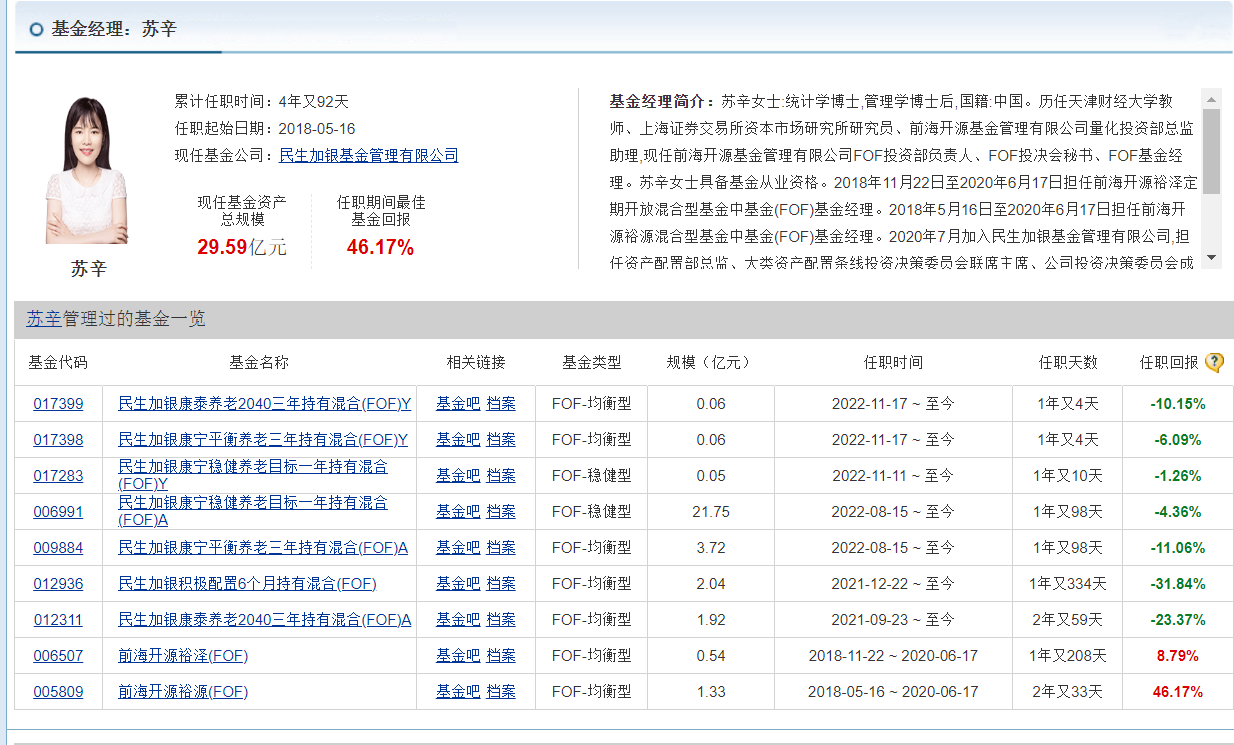1234x745 pixels.
Task: Open fund 前海开源裕源(FOF)
Action: (183, 692)
